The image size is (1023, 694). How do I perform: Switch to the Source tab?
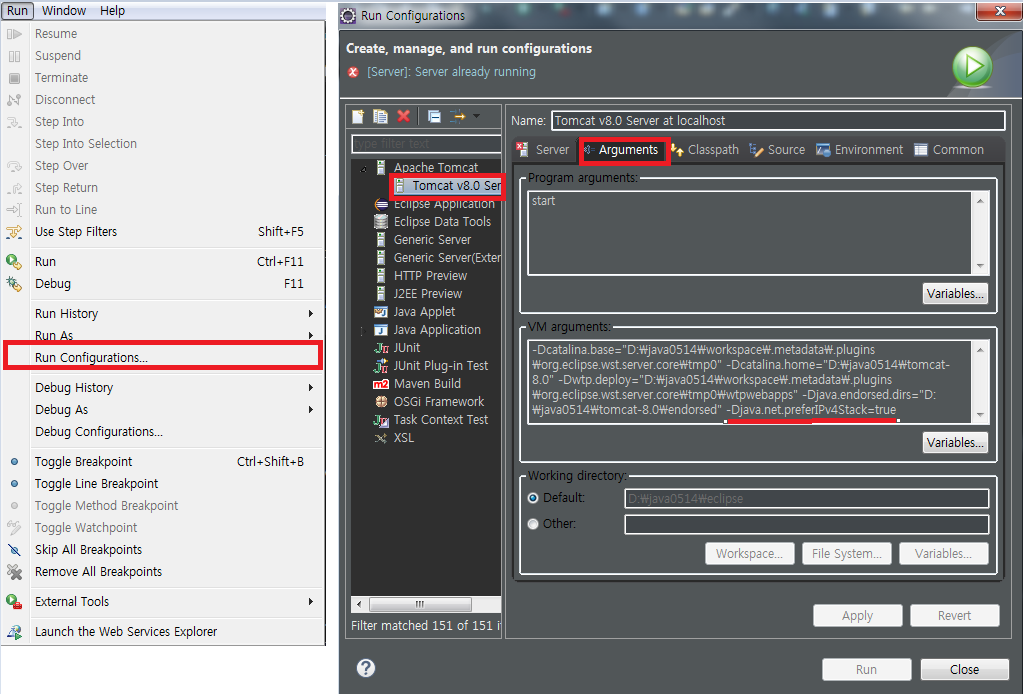pos(777,150)
